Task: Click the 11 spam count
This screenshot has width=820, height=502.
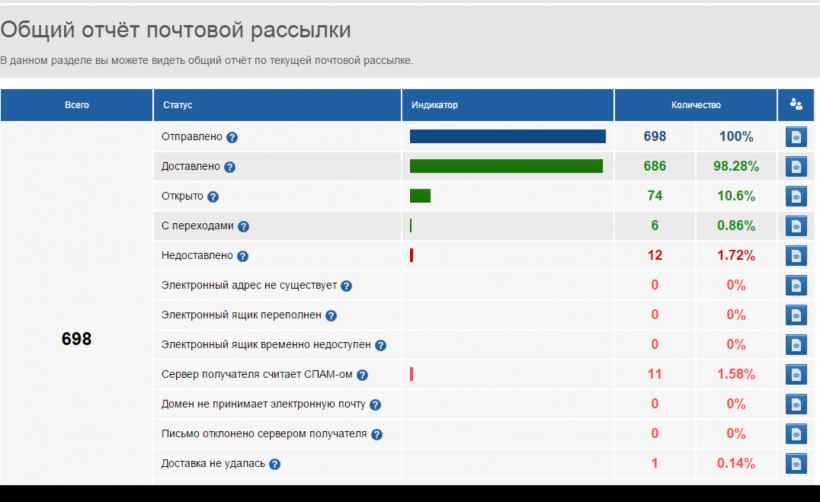Action: pos(655,374)
